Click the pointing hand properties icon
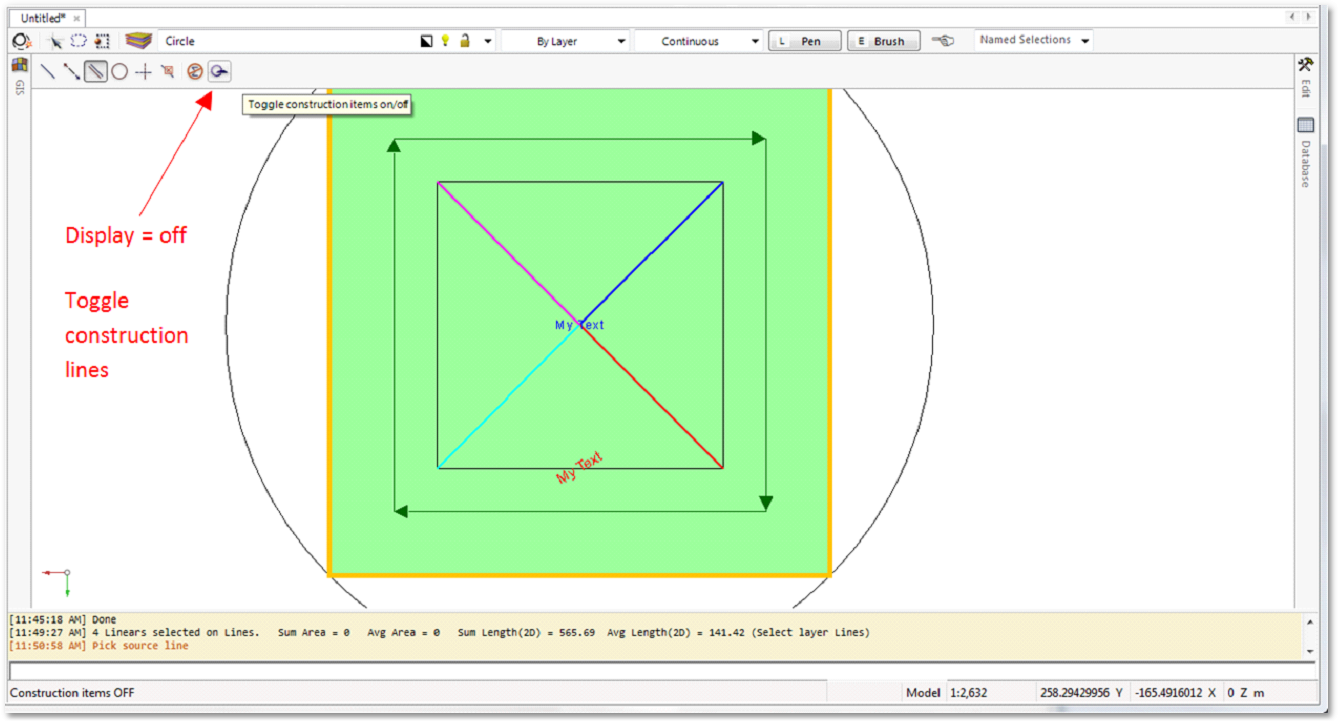 (x=943, y=41)
